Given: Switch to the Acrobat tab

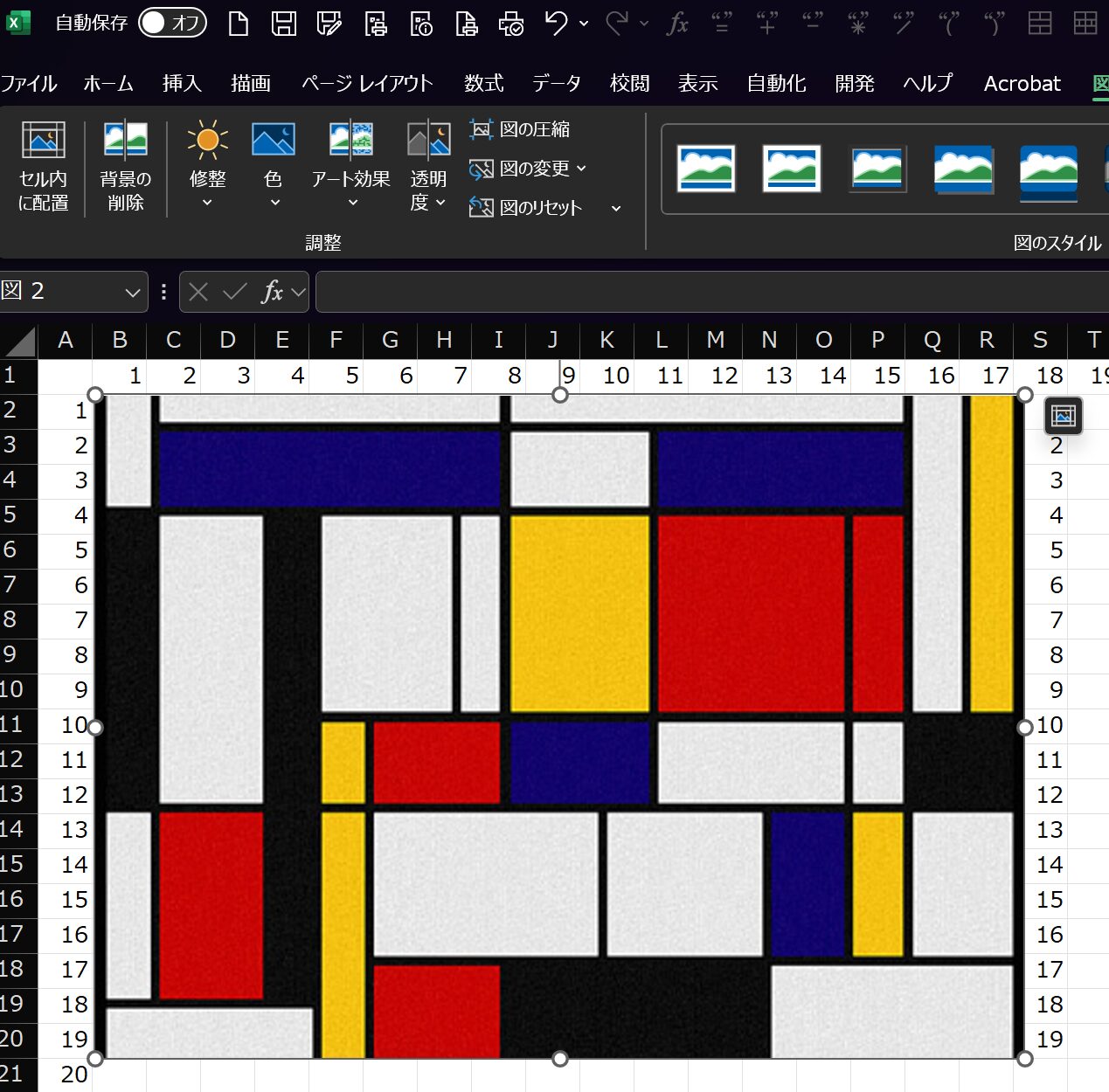Looking at the screenshot, I should pyautogui.click(x=1022, y=84).
